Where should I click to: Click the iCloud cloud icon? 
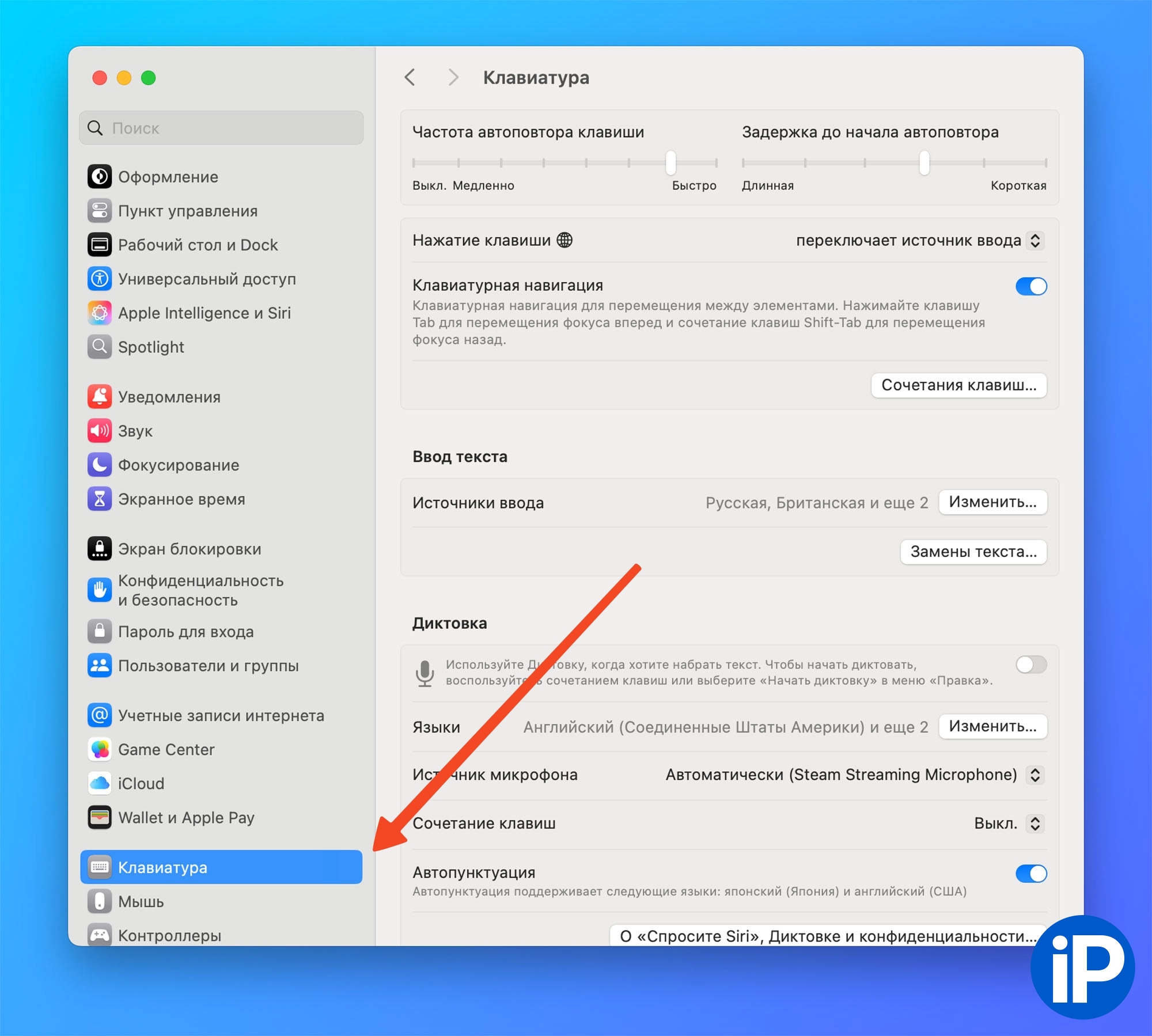(100, 783)
